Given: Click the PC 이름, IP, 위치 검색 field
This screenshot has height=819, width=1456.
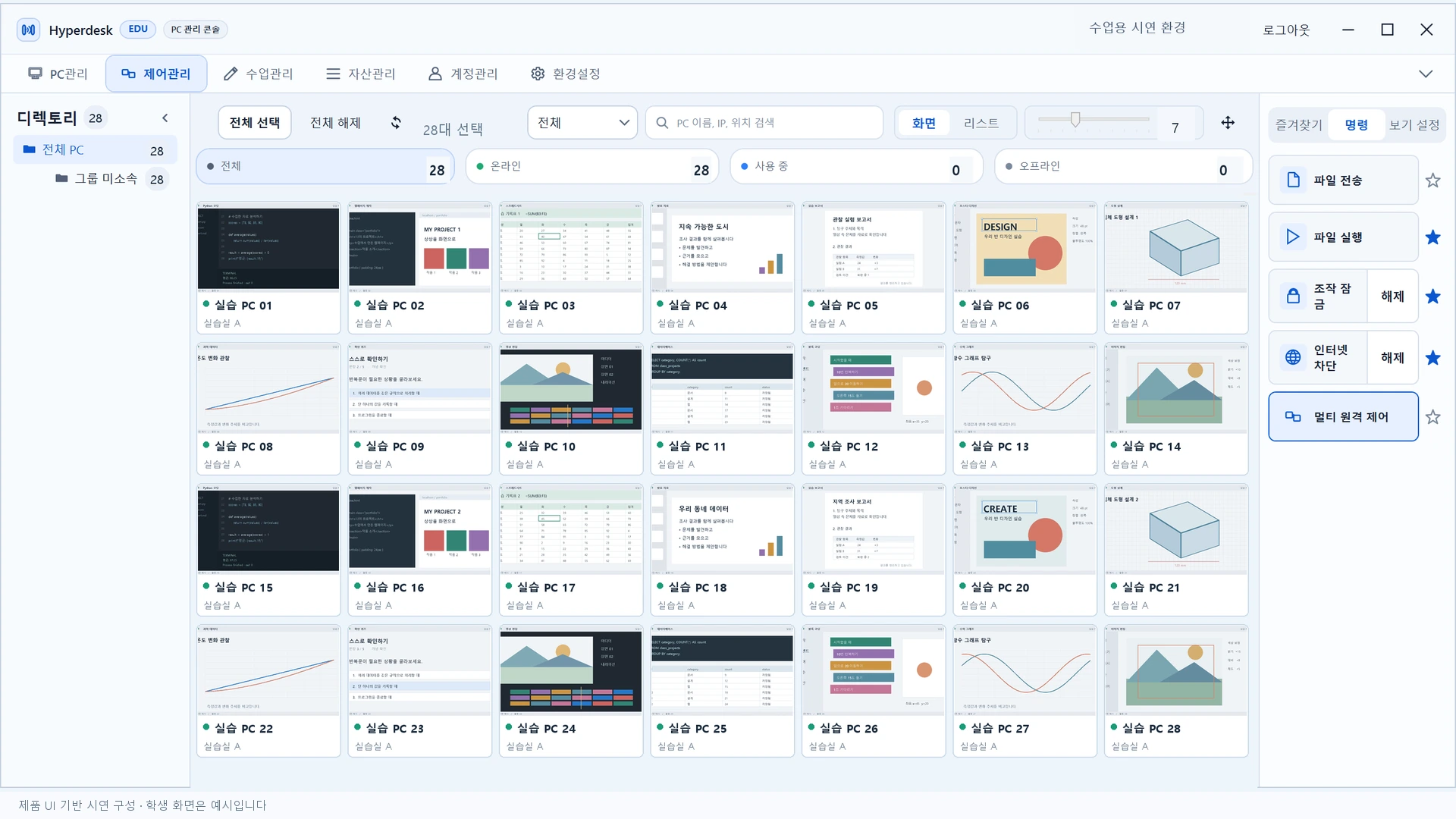Looking at the screenshot, I should point(764,123).
